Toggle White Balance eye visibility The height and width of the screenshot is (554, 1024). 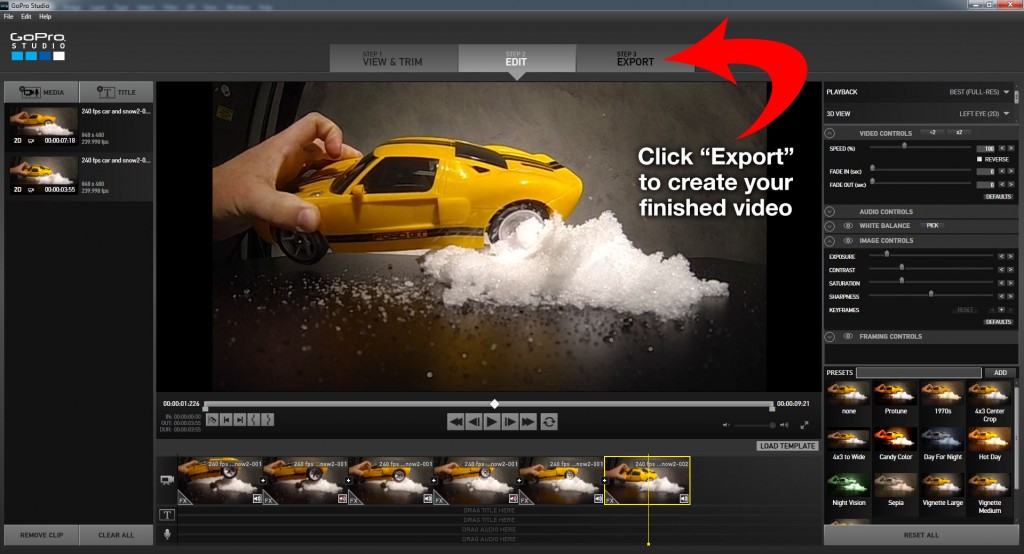[848, 226]
